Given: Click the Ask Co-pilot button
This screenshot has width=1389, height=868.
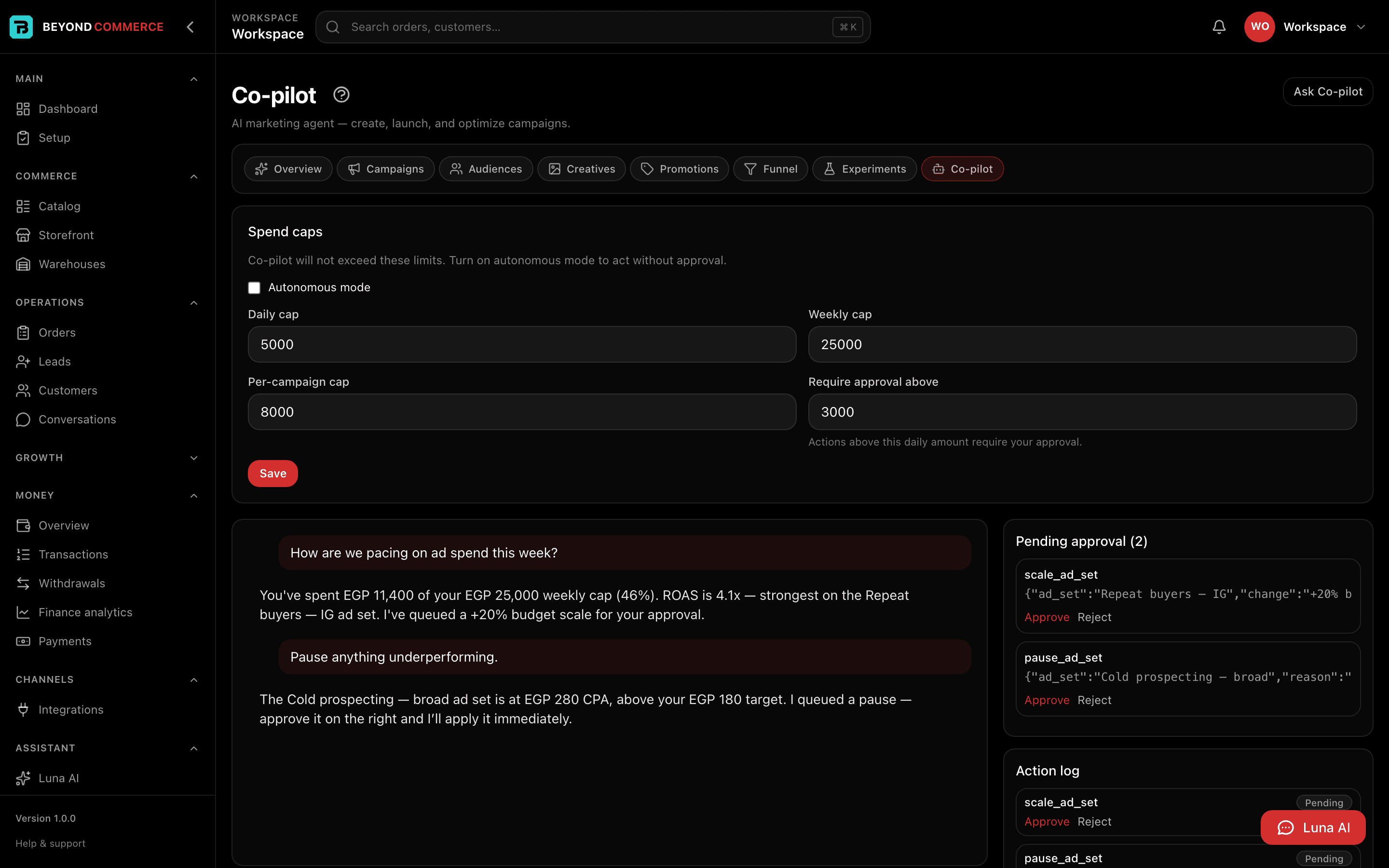Looking at the screenshot, I should (x=1328, y=92).
